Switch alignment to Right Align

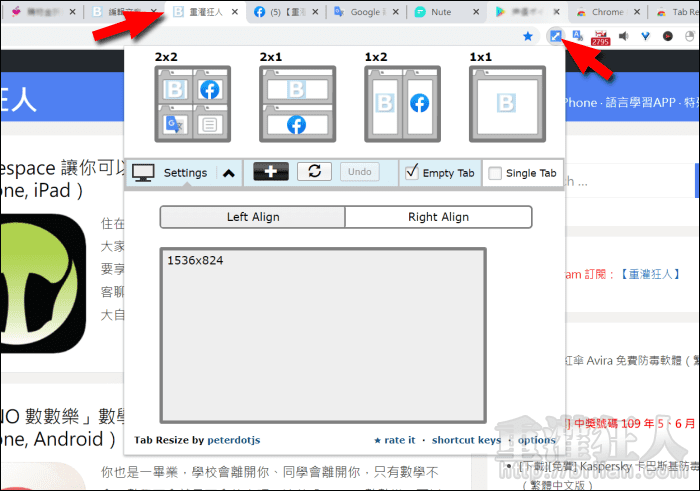(x=438, y=217)
